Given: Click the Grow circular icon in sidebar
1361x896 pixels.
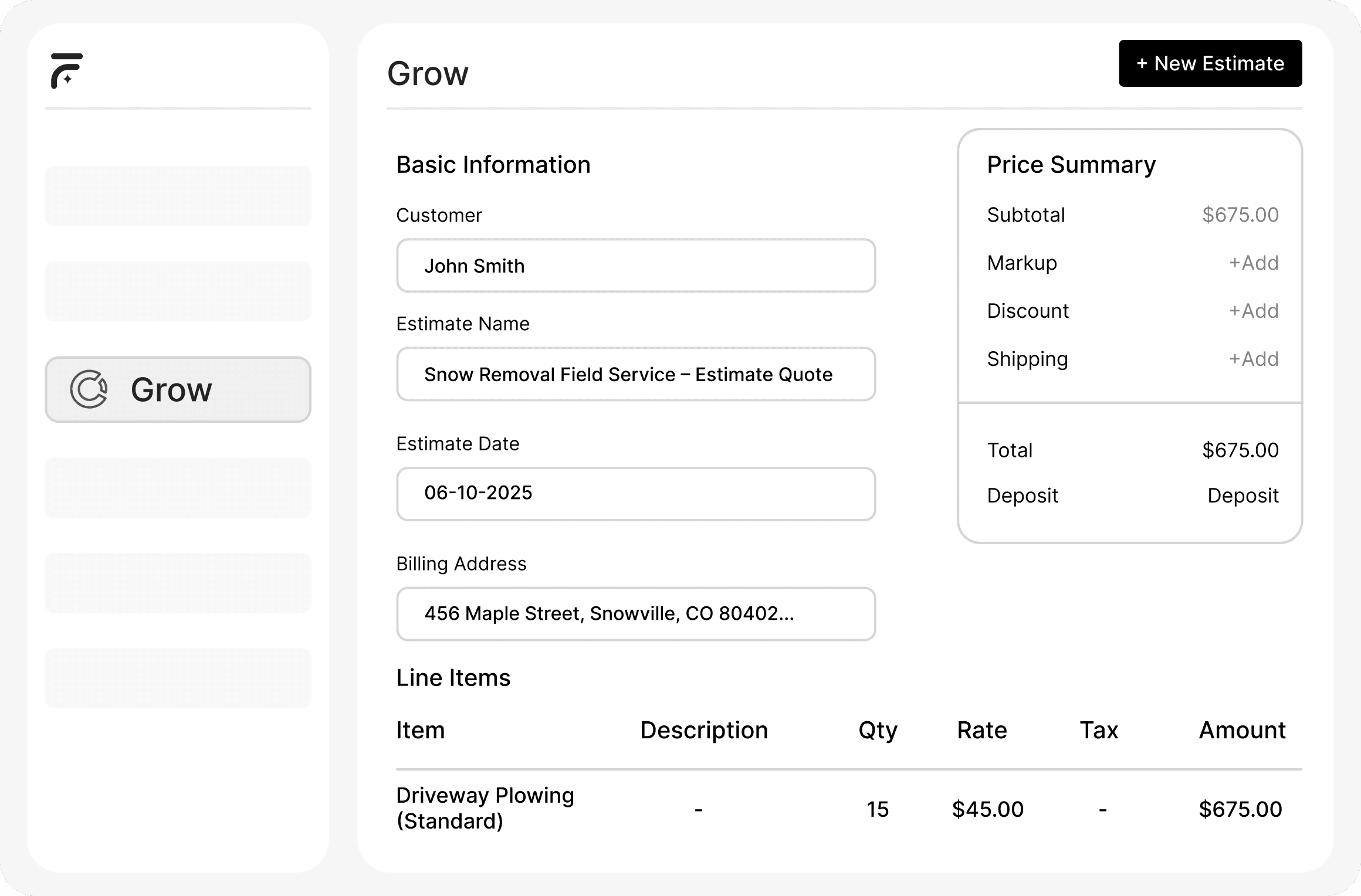Looking at the screenshot, I should (x=89, y=389).
